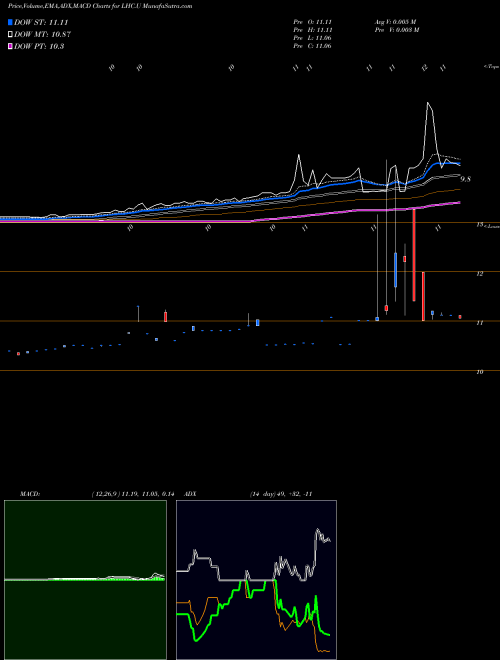Click the 'Avg V: 0.003 M' value
The image size is (500, 660).
[396, 22]
